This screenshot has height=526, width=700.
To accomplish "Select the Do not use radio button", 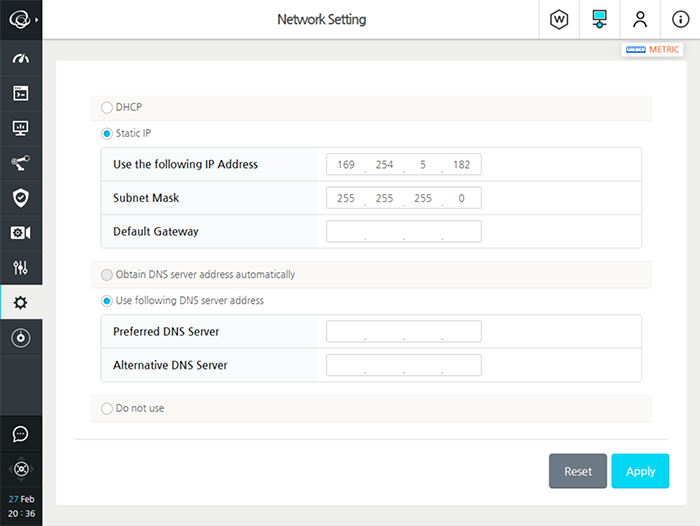I will (107, 409).
